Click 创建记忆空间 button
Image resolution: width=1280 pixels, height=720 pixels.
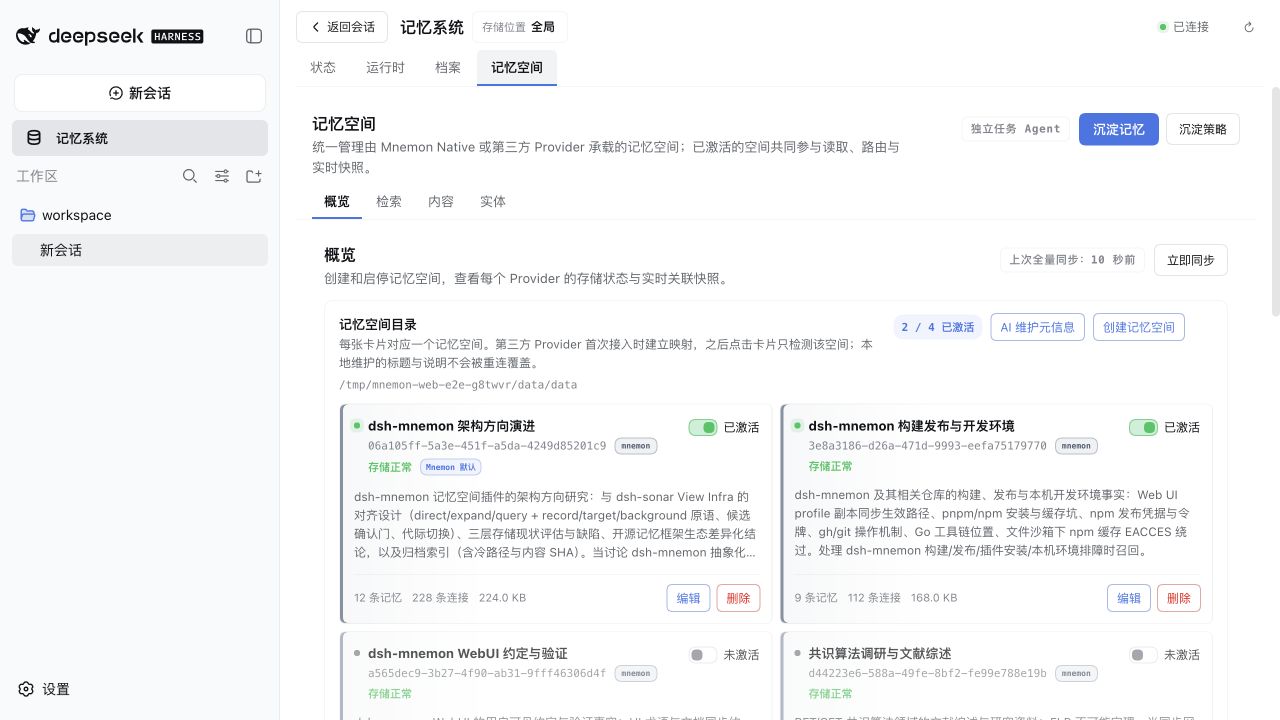coord(1139,327)
